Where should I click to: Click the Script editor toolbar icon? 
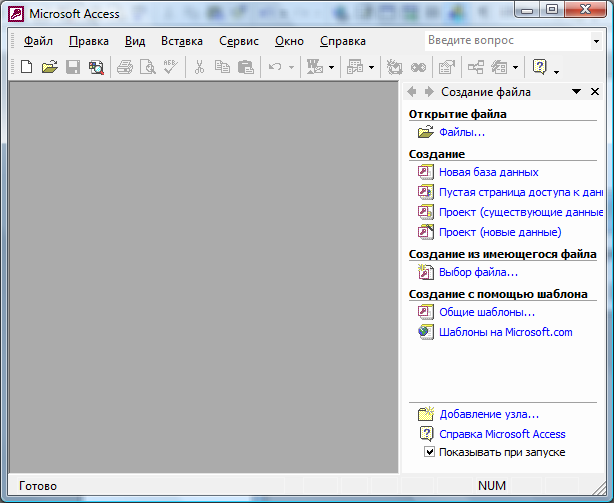(x=418, y=67)
